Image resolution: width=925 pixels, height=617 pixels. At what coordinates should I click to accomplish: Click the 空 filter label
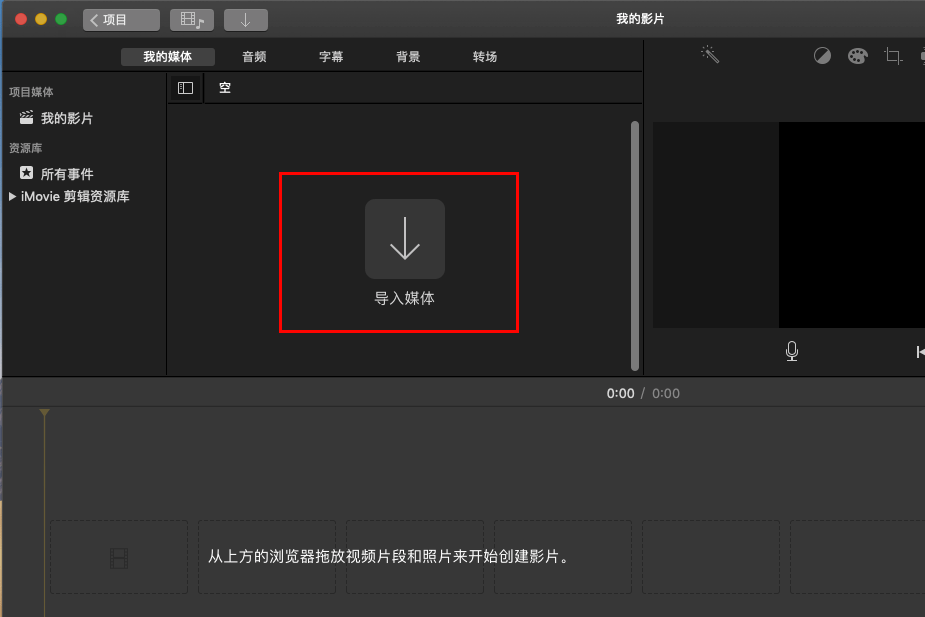[x=225, y=88]
